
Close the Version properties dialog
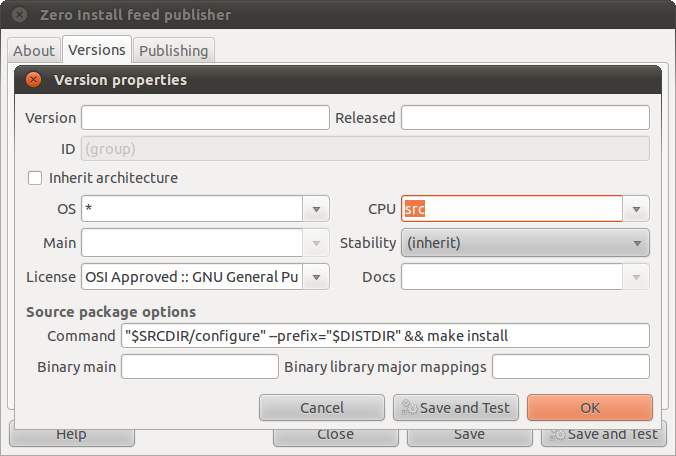tap(33, 80)
